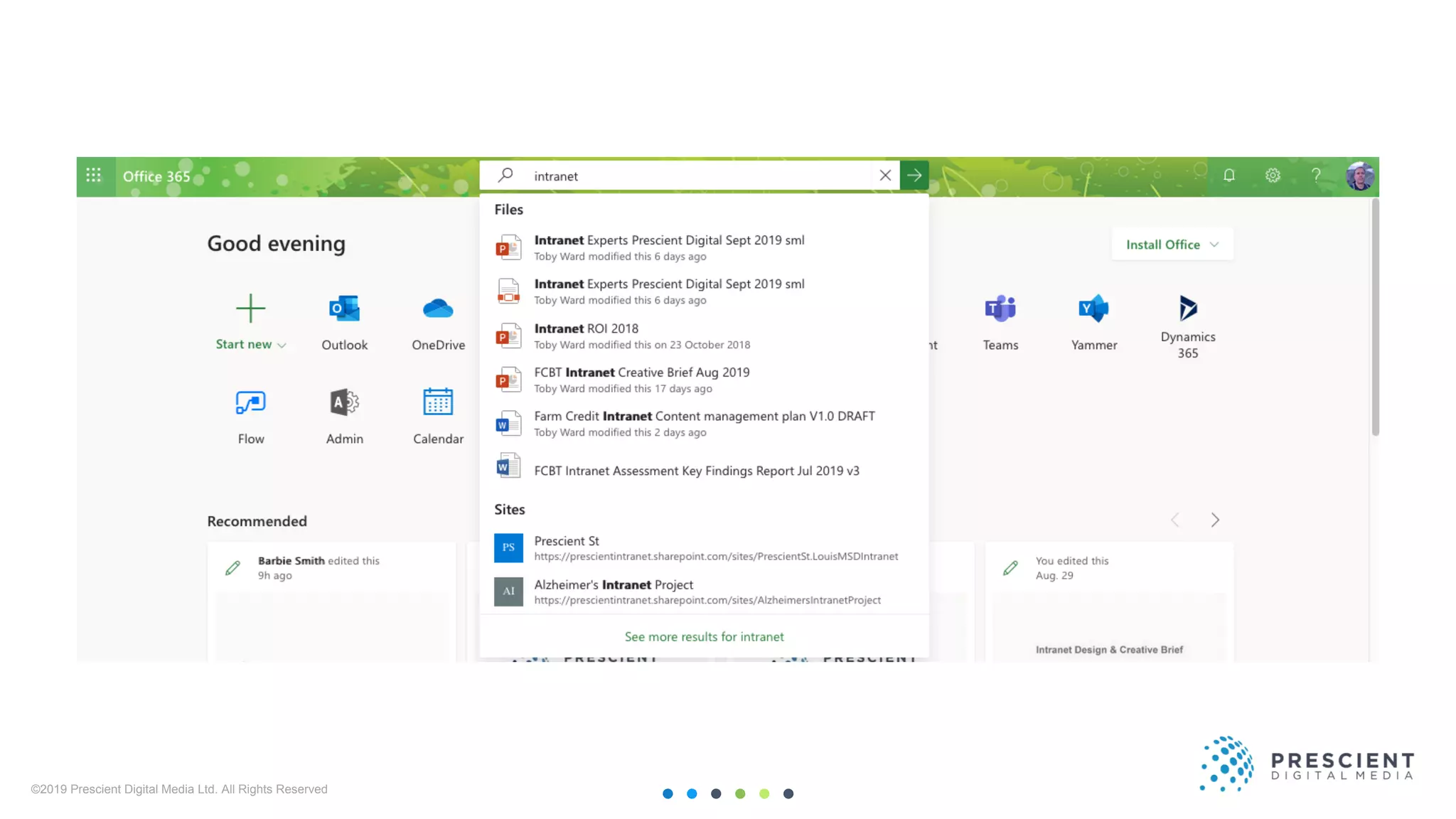1456x819 pixels.
Task: Click the help question mark icon
Action: tap(1316, 176)
